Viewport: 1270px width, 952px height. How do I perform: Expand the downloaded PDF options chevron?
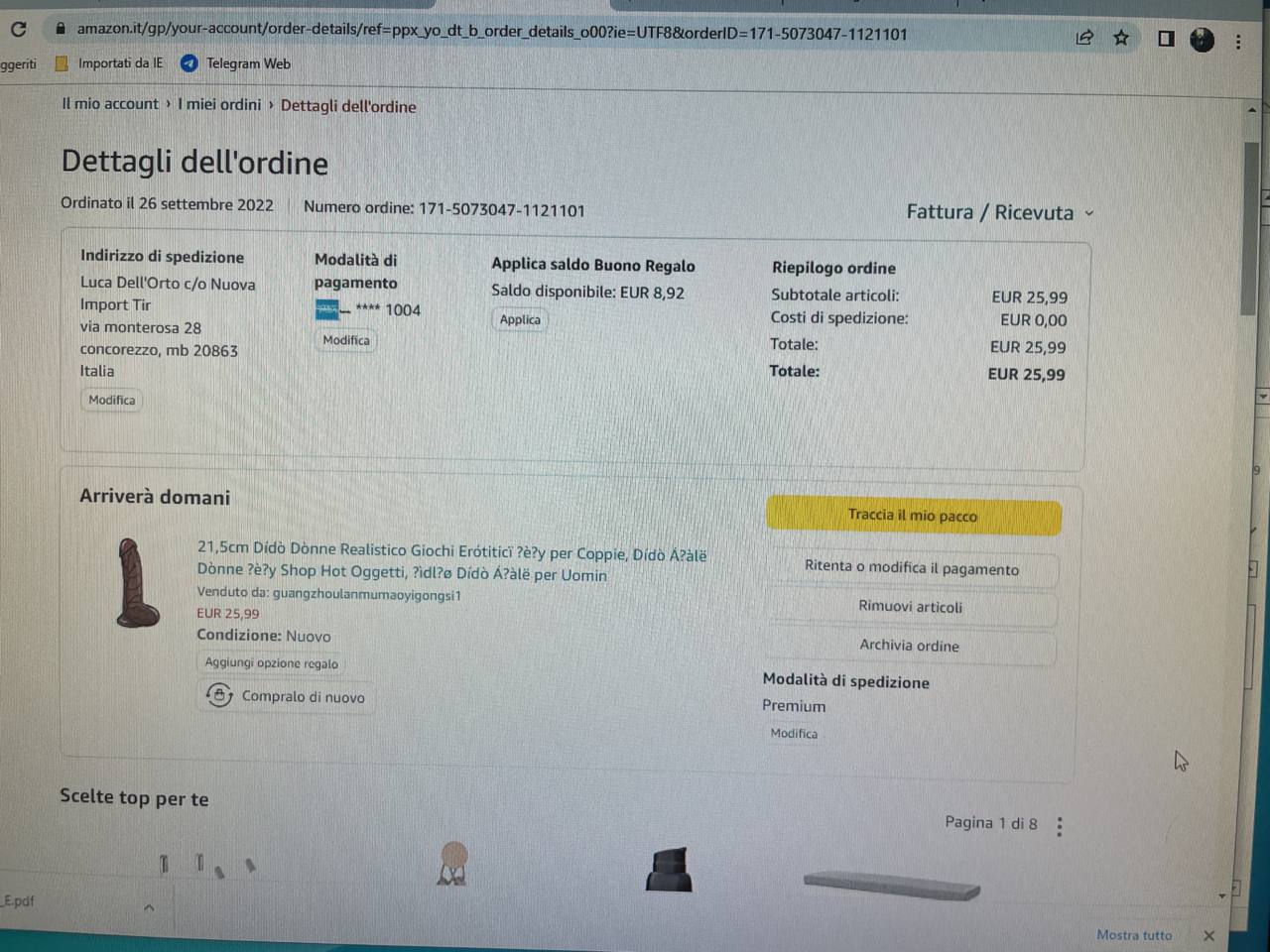click(x=149, y=906)
